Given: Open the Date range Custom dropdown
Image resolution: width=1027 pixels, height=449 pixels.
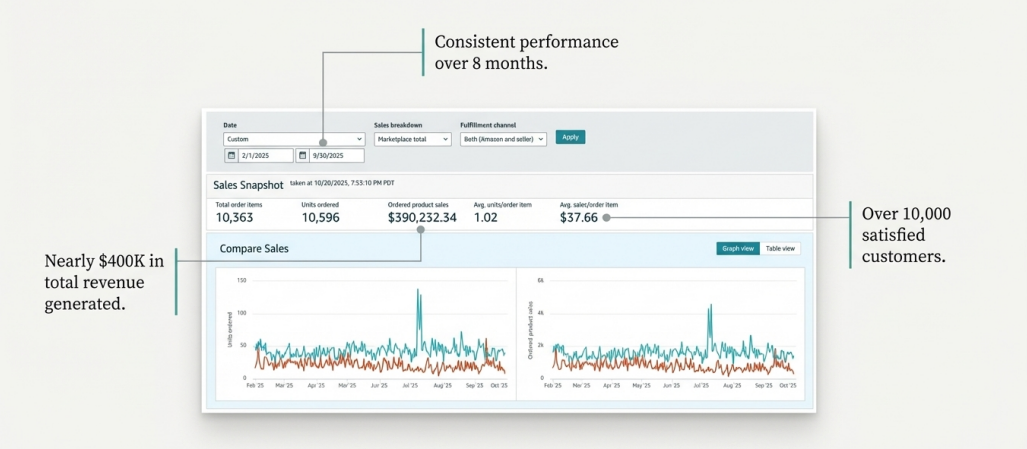Looking at the screenshot, I should coord(293,139).
